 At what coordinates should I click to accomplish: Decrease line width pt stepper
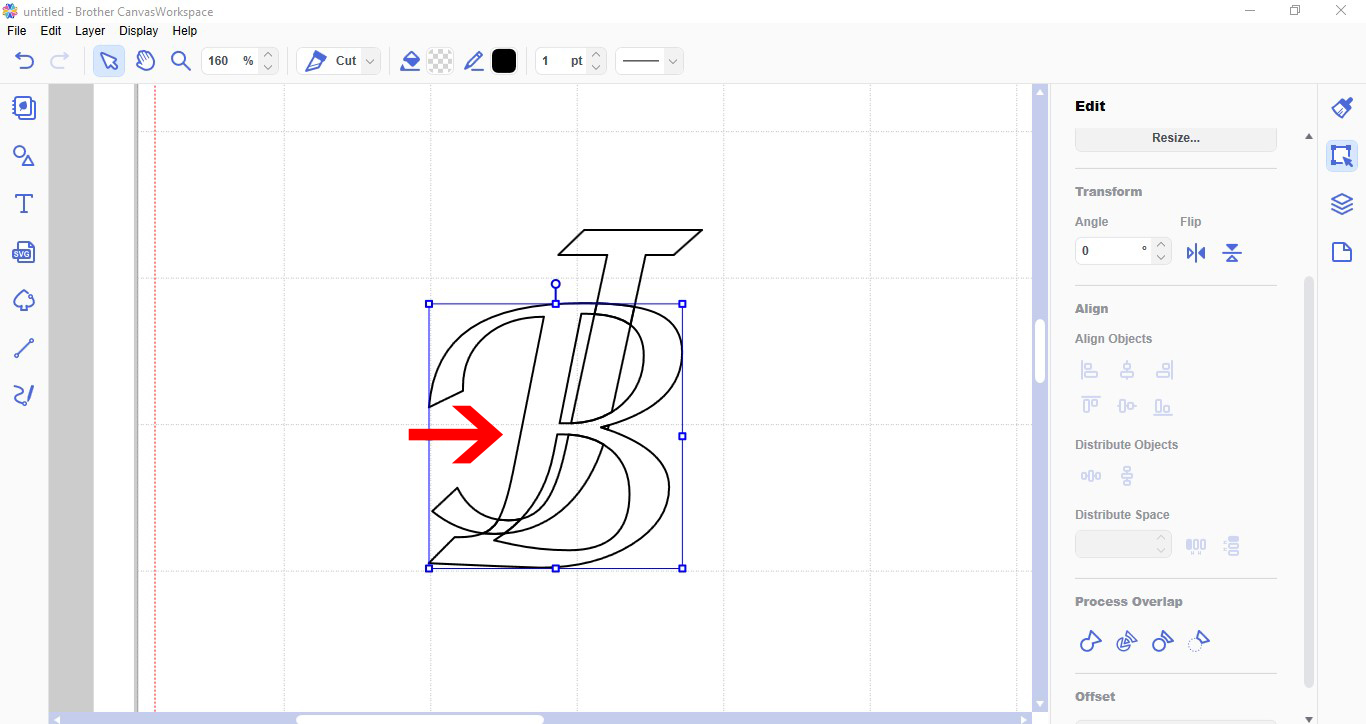click(x=596, y=68)
